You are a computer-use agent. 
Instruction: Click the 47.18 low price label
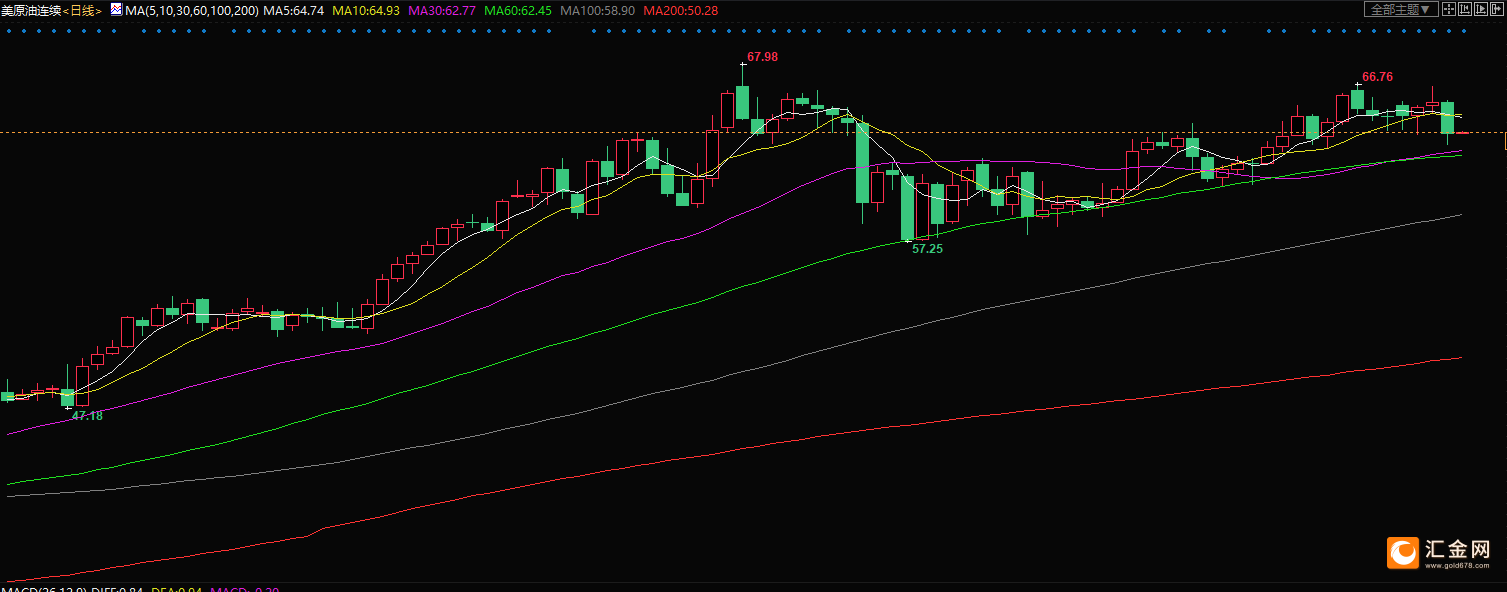tap(87, 416)
